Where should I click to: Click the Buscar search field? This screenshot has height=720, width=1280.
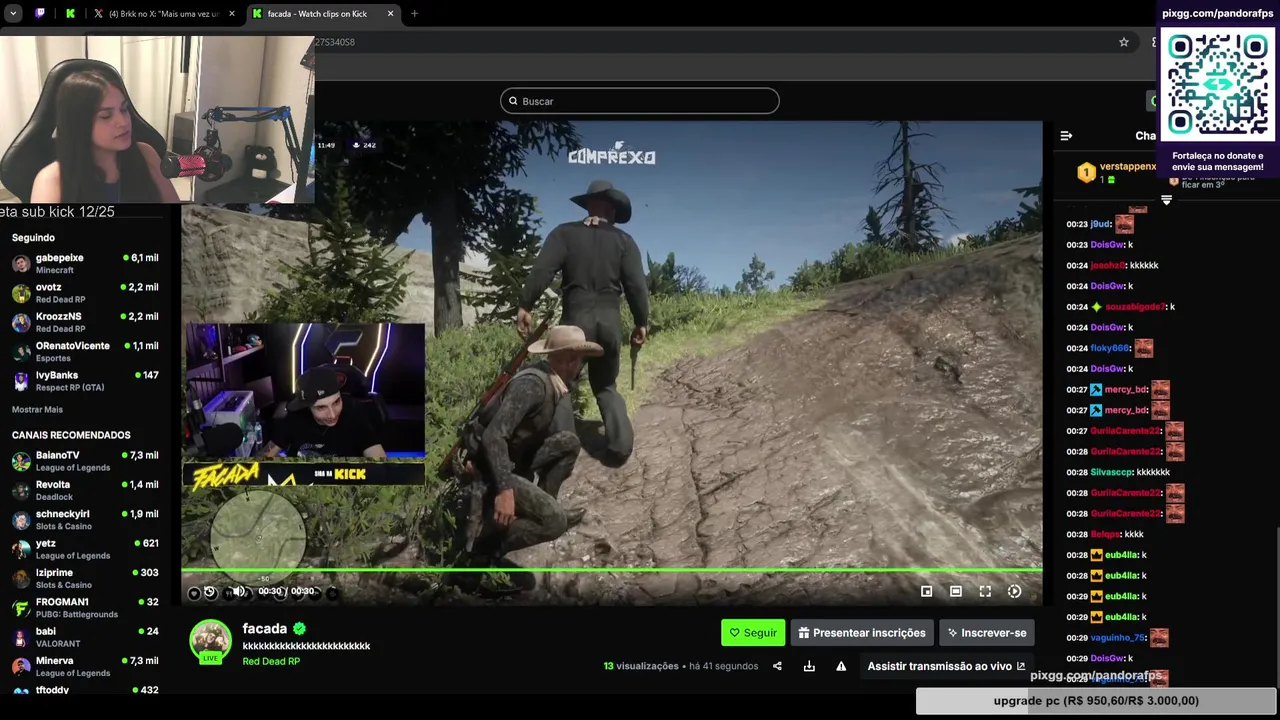click(x=640, y=101)
